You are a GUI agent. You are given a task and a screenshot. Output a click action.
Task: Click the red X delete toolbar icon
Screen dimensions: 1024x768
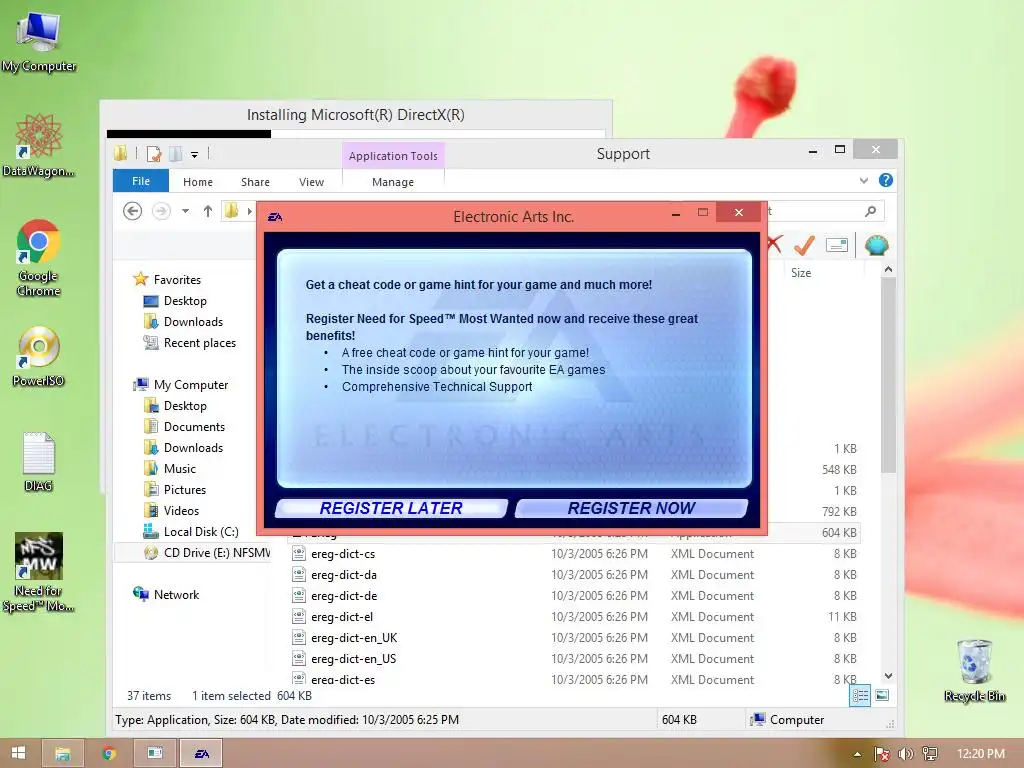pos(775,245)
